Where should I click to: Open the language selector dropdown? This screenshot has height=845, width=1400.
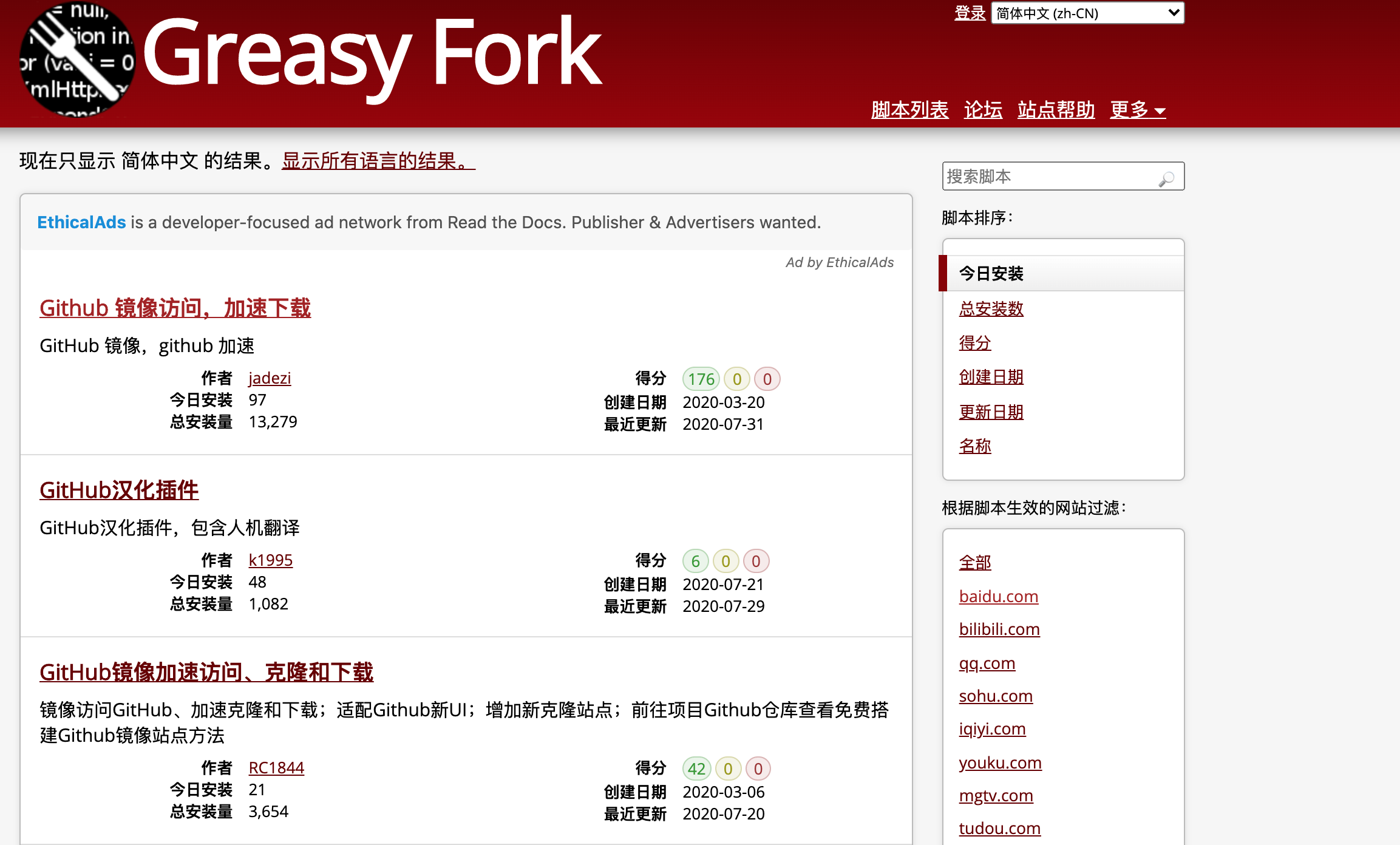point(1087,13)
